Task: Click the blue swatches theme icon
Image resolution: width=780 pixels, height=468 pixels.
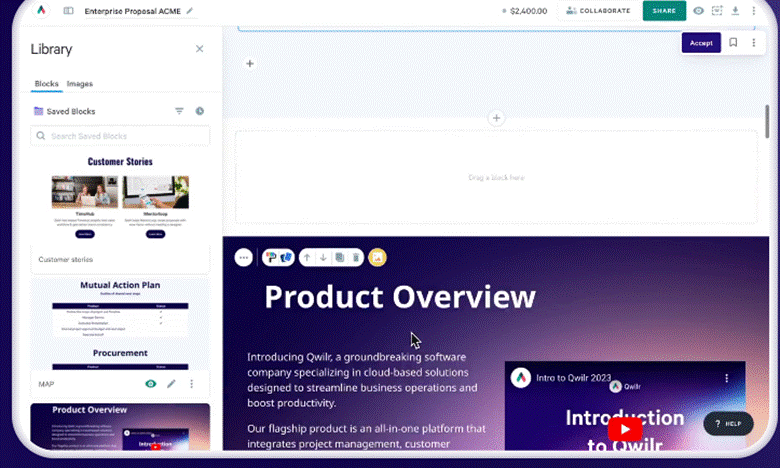Action: 286,258
